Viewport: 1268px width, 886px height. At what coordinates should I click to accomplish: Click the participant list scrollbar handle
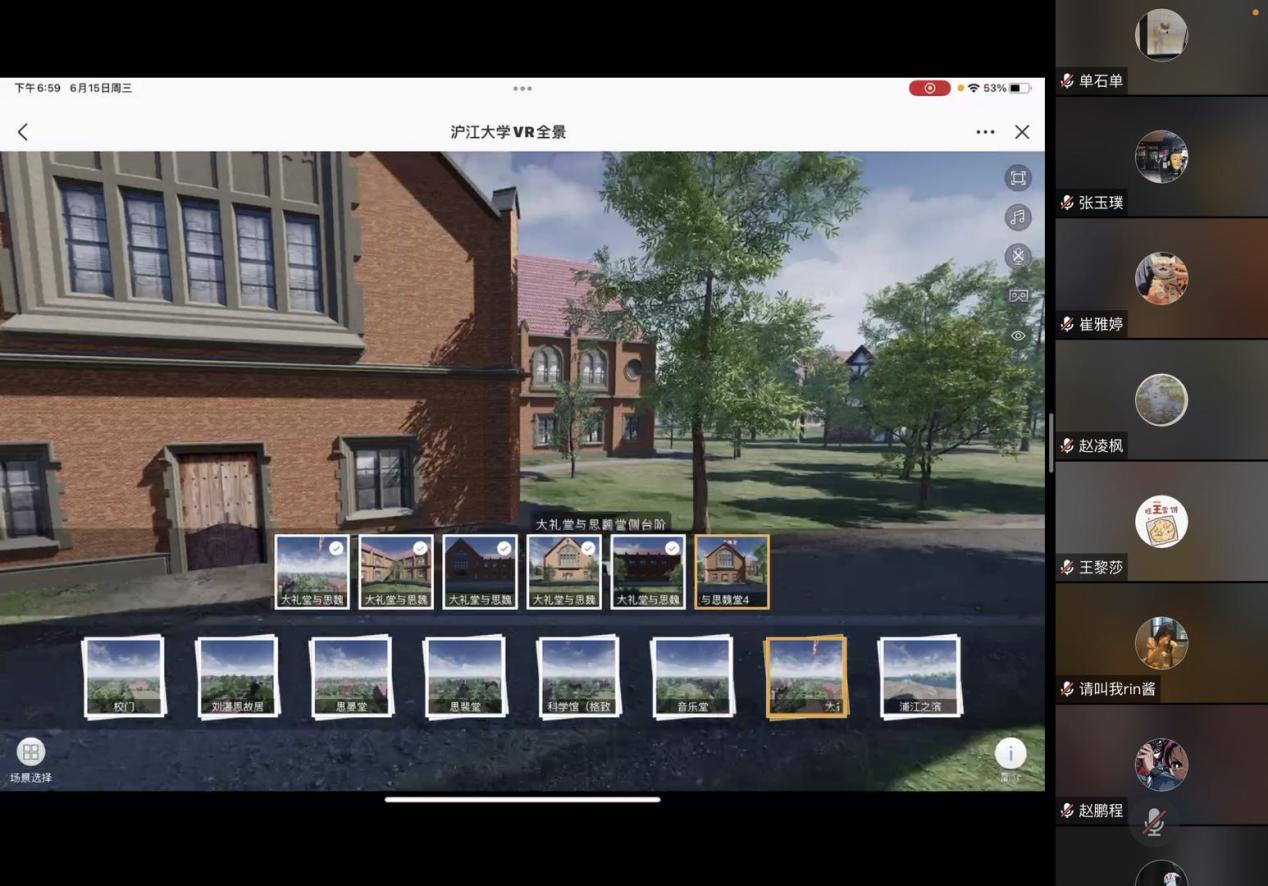[1051, 442]
